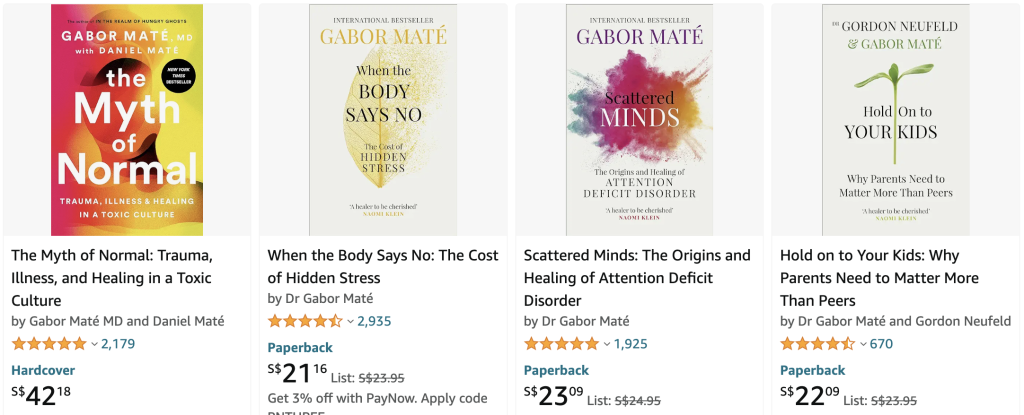Click Scattered Minds star rating icons

pyautogui.click(x=561, y=344)
